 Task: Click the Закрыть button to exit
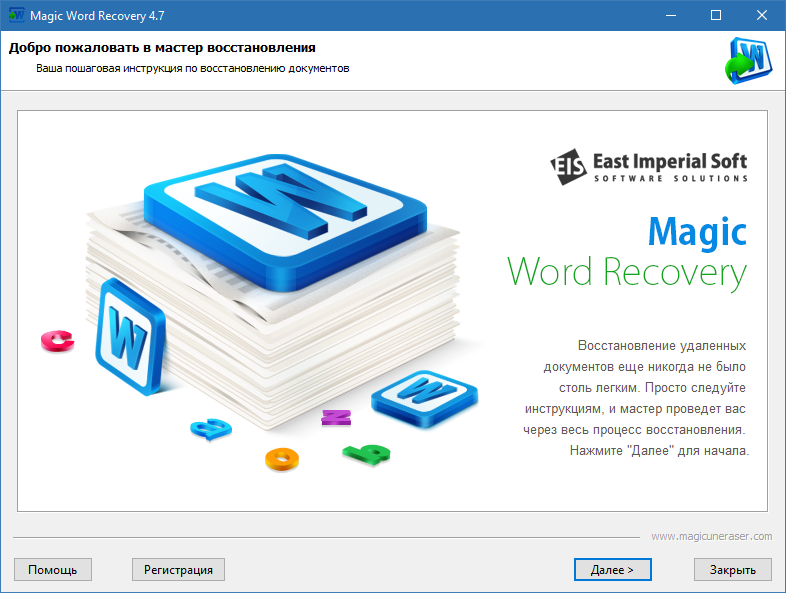point(732,569)
